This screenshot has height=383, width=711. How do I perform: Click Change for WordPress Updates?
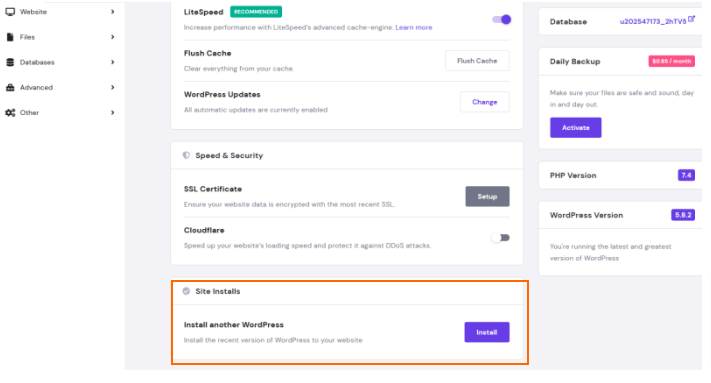tap(485, 102)
